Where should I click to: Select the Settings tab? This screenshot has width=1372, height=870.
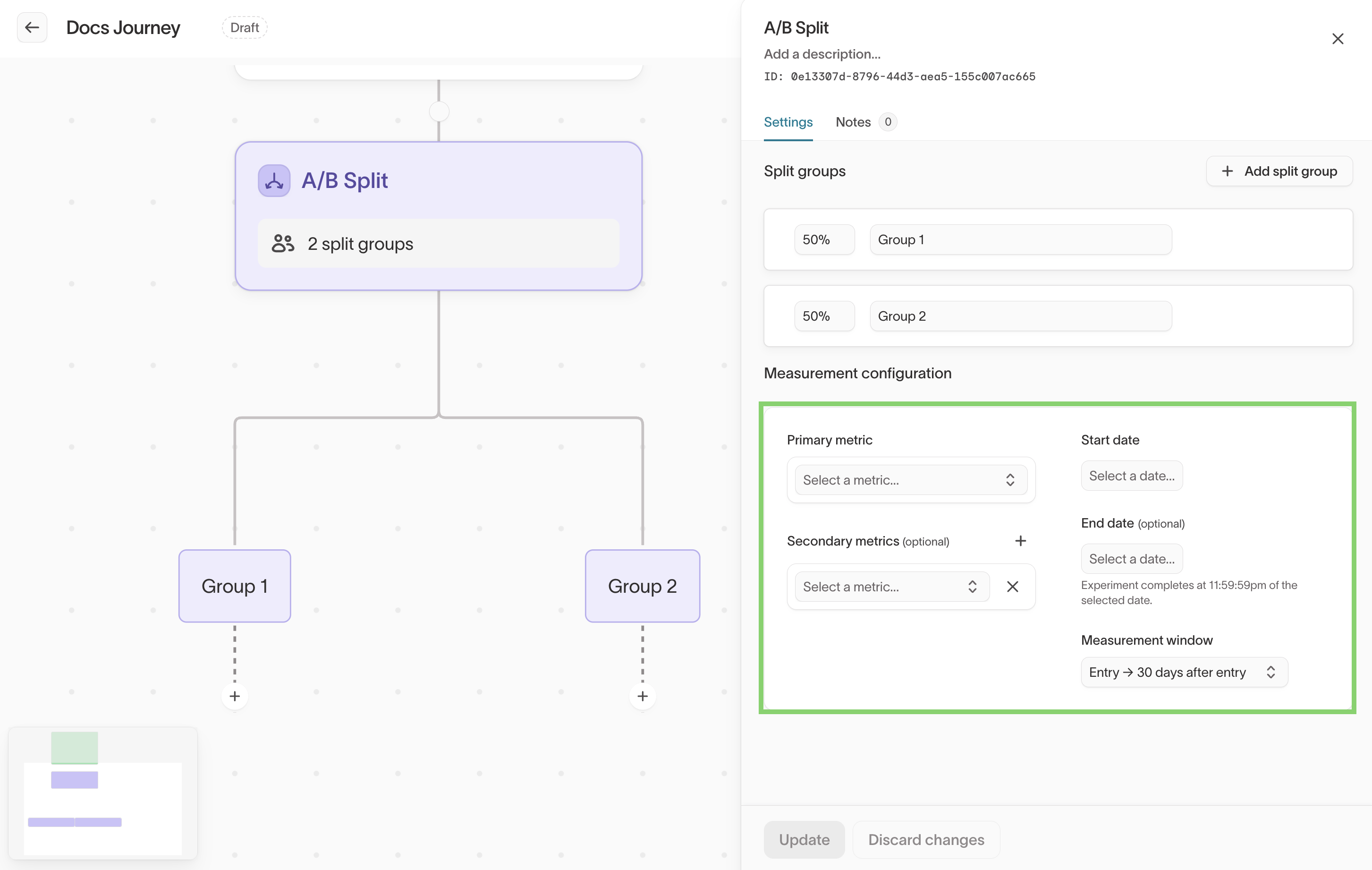tap(788, 122)
